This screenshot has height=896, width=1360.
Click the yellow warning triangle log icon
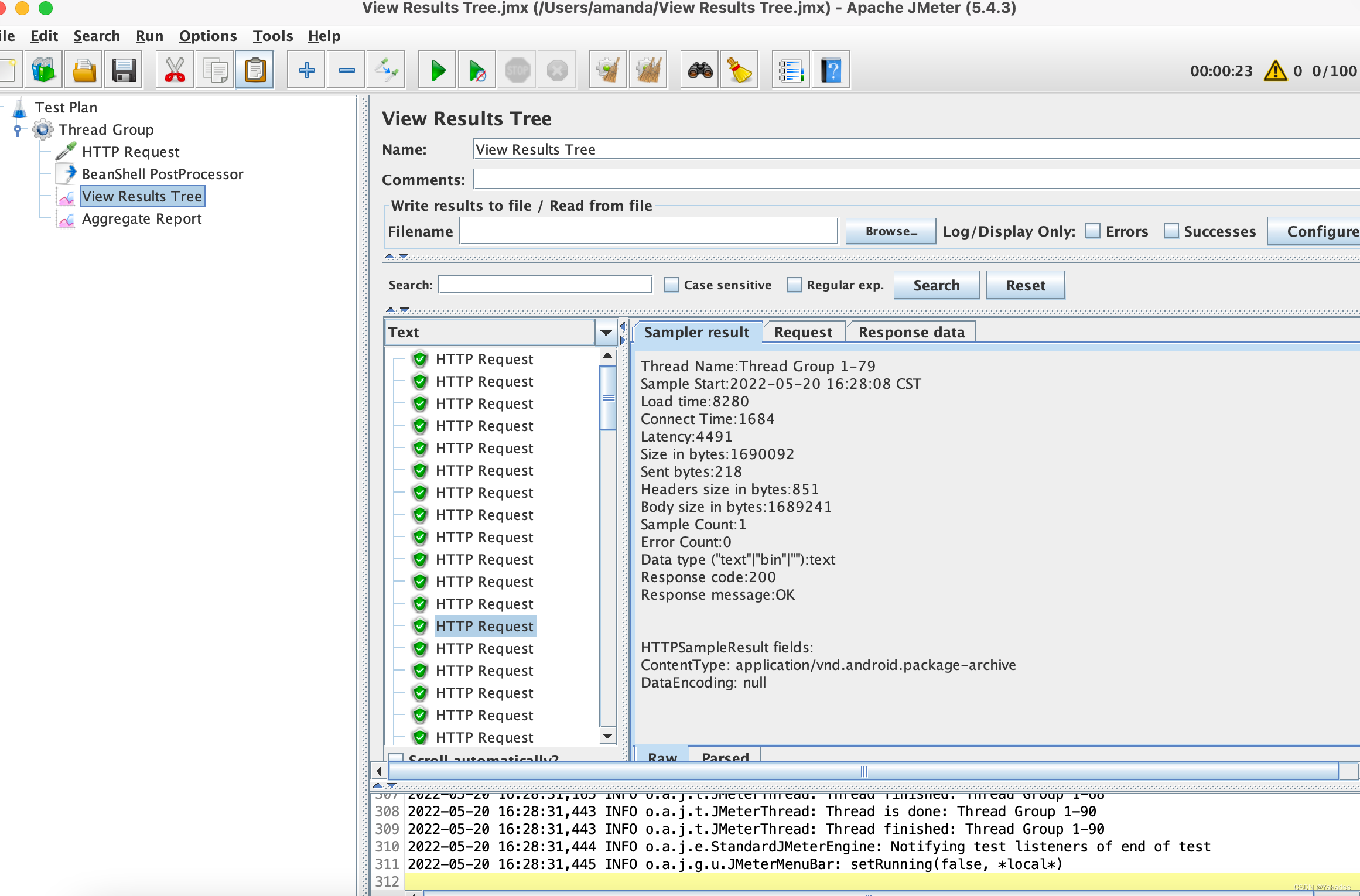coord(1275,71)
